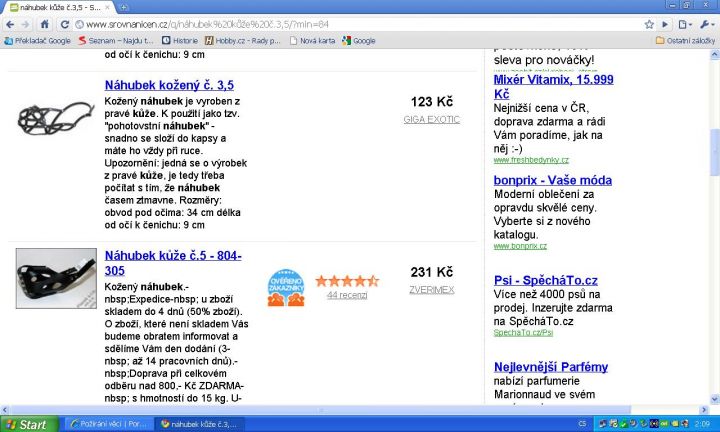Screen dimensions: 720x432
Task: Click the vertical scrollbar down arrow
Action: [714, 399]
